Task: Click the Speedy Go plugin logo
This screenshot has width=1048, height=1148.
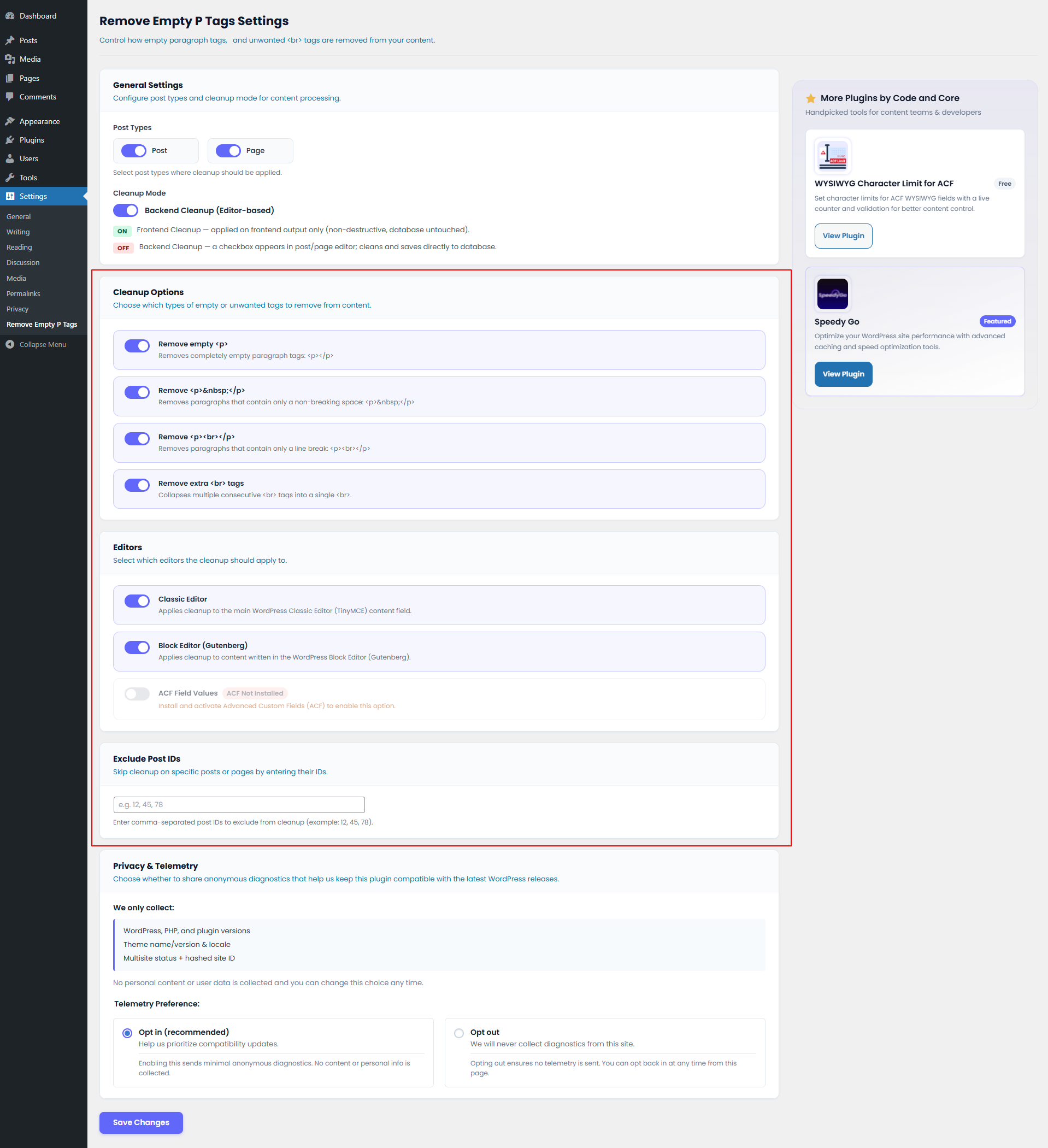Action: tap(832, 294)
